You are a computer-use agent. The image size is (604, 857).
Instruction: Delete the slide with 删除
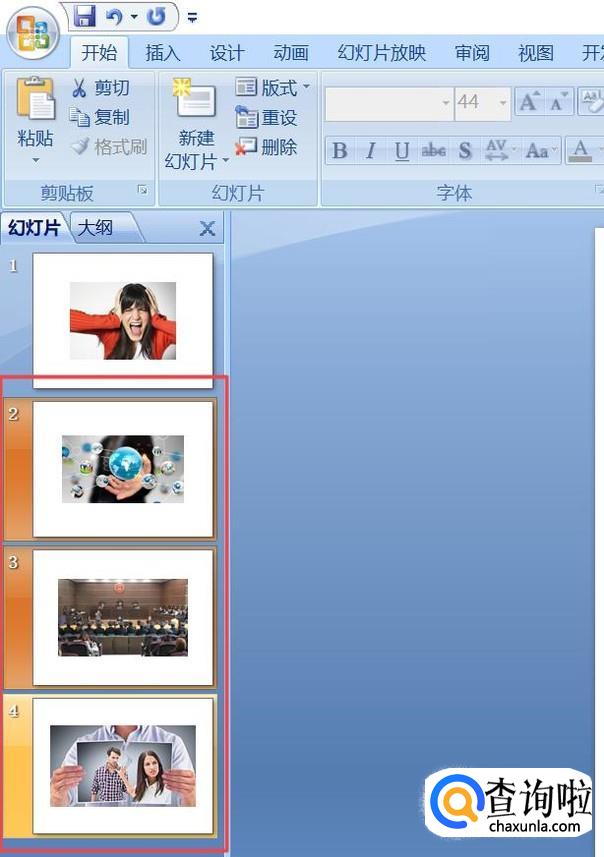(266, 146)
